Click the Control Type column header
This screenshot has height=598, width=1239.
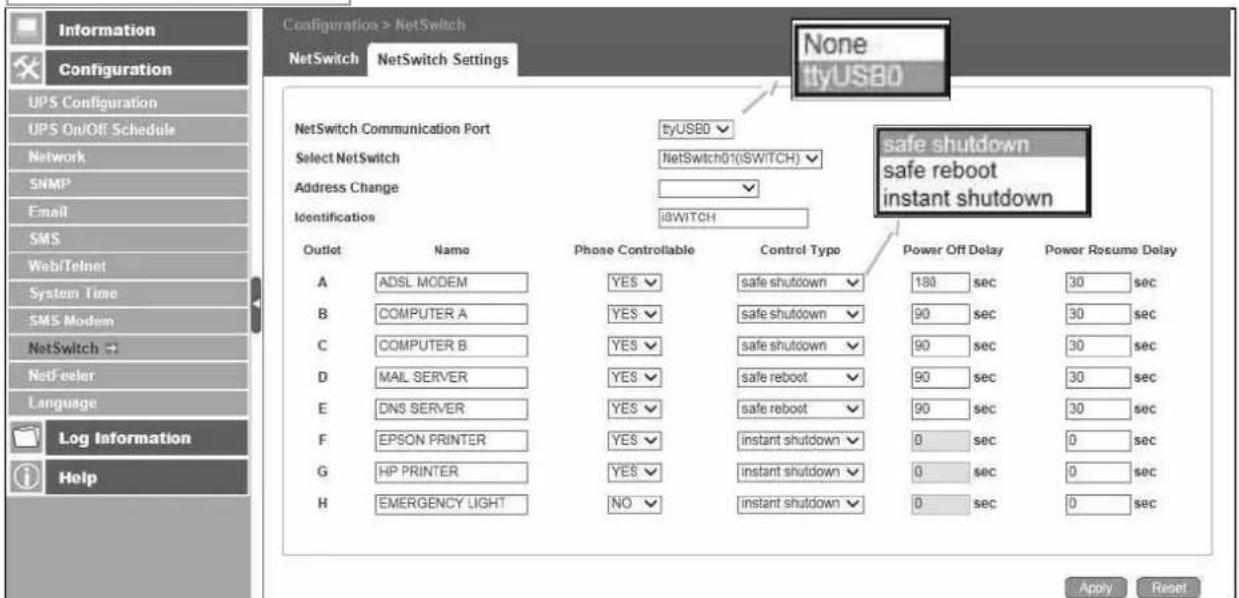coord(799,249)
